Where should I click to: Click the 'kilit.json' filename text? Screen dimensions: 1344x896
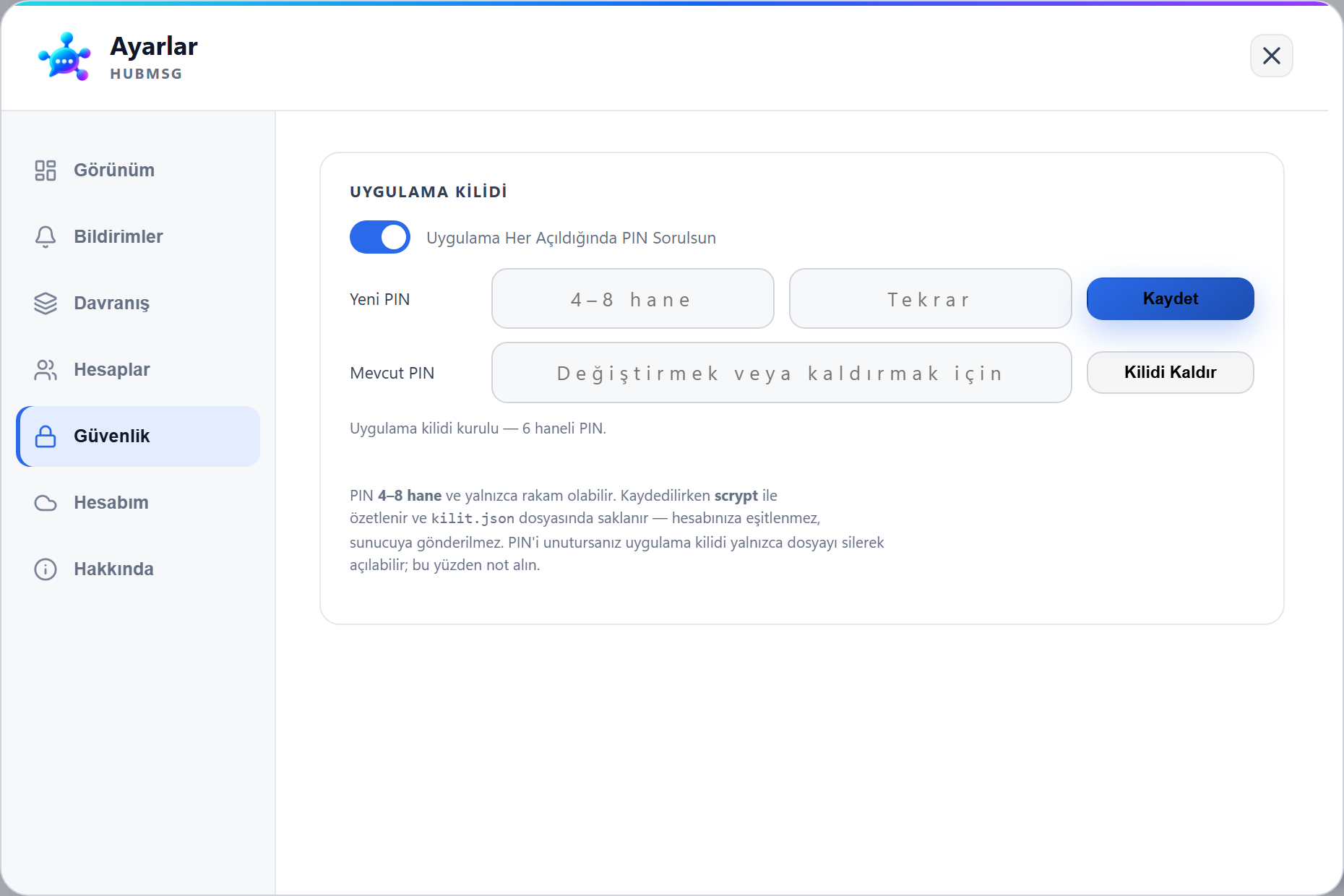(473, 518)
